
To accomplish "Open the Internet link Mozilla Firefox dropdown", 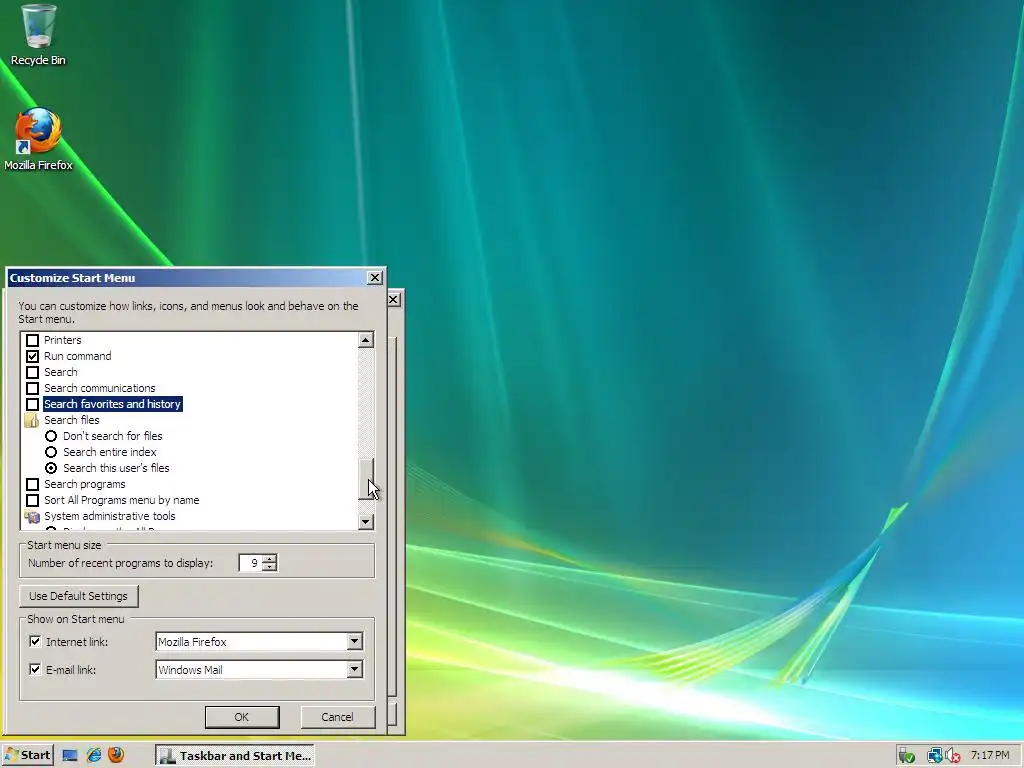I will tap(354, 641).
